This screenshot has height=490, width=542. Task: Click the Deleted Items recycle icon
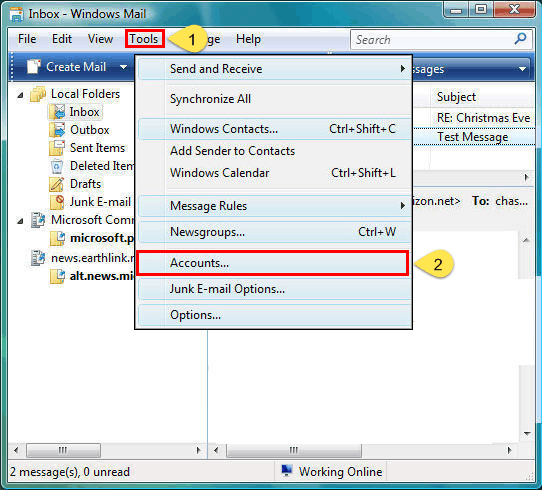57,166
